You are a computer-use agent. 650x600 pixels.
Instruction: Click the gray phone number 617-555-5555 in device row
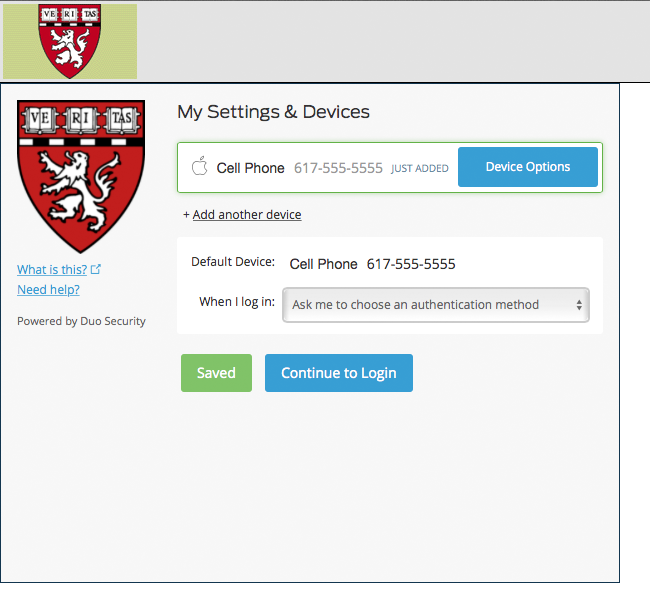click(338, 168)
